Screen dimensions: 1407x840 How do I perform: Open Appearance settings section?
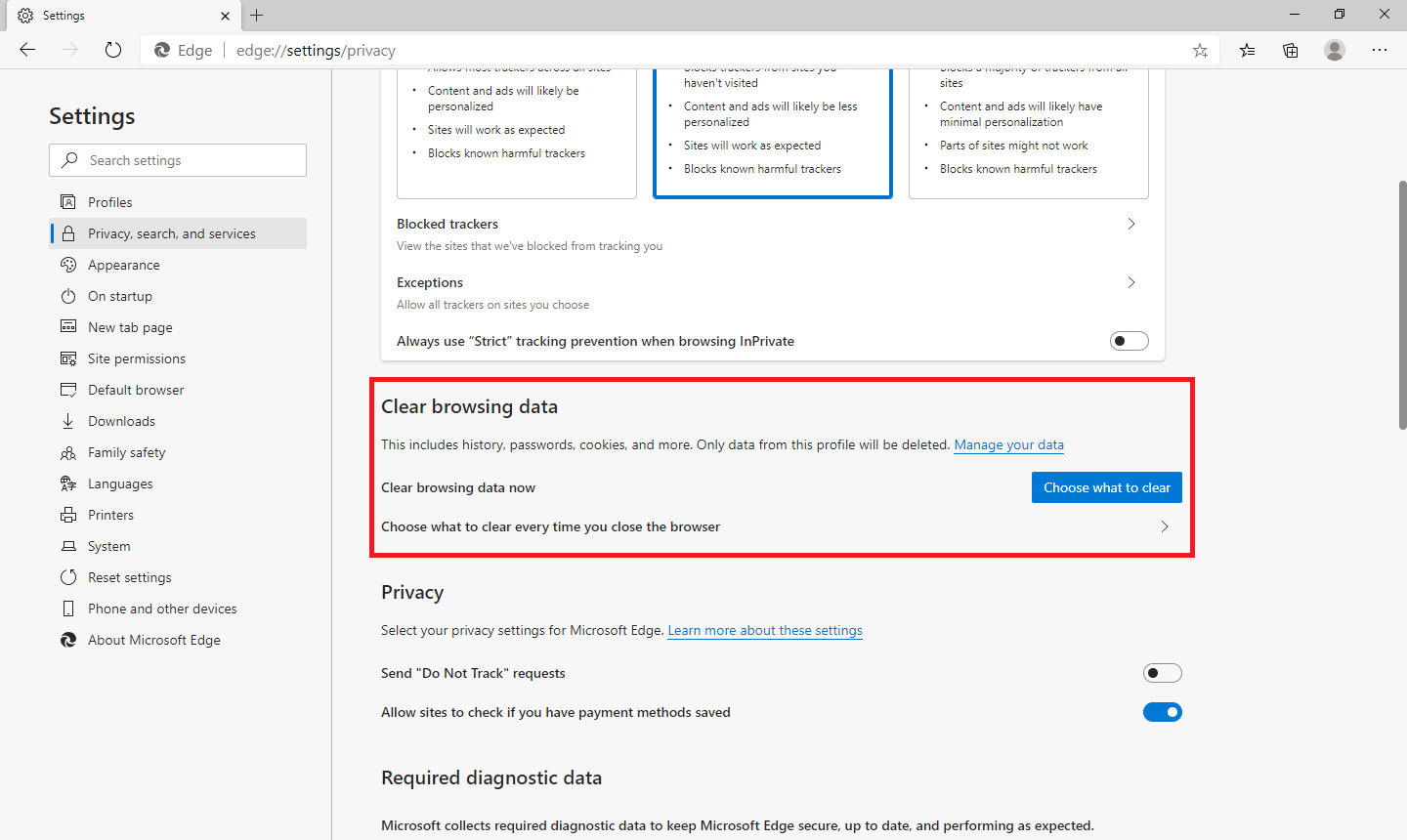click(x=178, y=265)
